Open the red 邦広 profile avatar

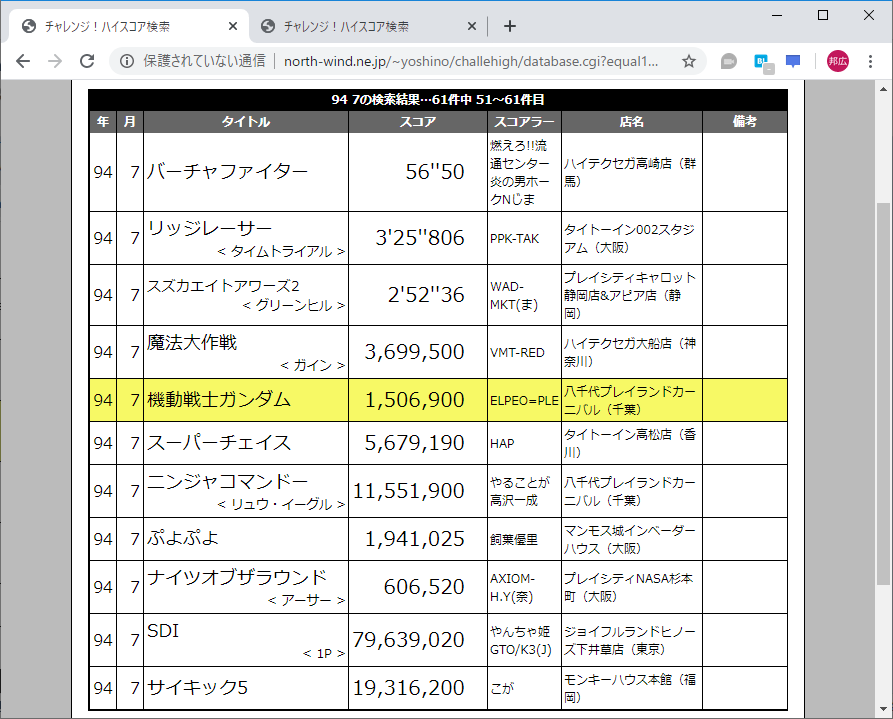coord(838,61)
